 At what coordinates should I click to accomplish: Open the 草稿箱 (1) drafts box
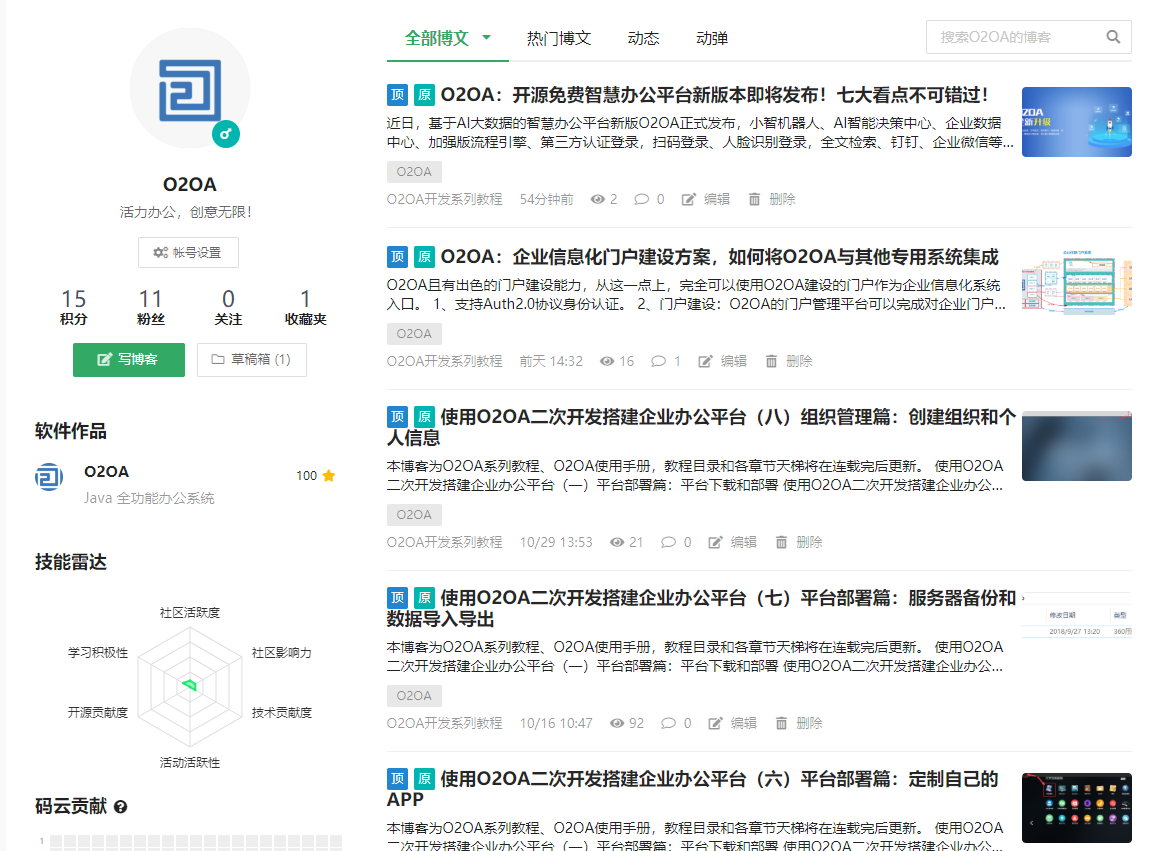tap(251, 360)
